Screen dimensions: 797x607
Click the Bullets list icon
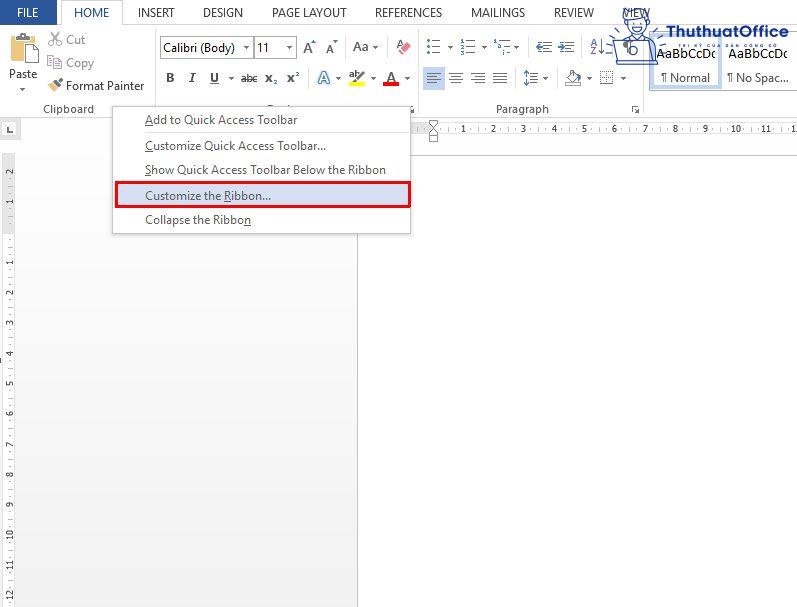tap(434, 47)
